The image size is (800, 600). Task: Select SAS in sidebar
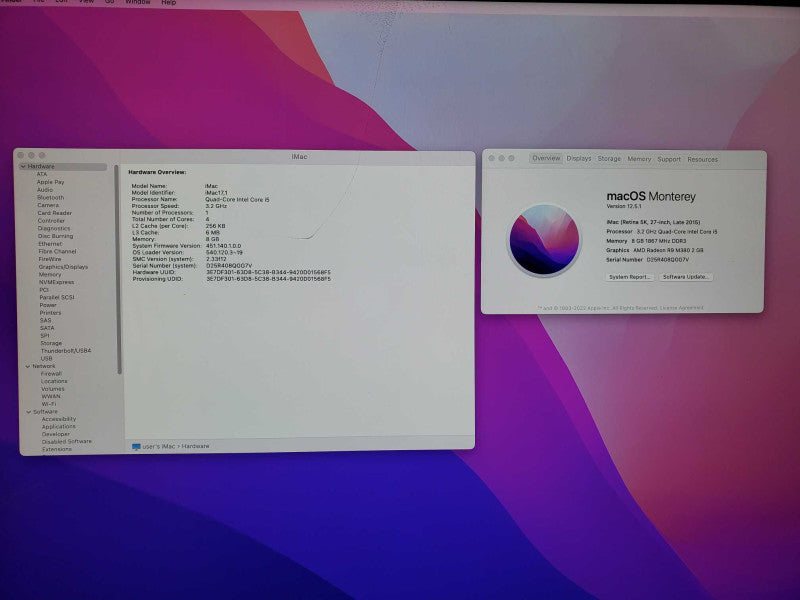pyautogui.click(x=46, y=320)
